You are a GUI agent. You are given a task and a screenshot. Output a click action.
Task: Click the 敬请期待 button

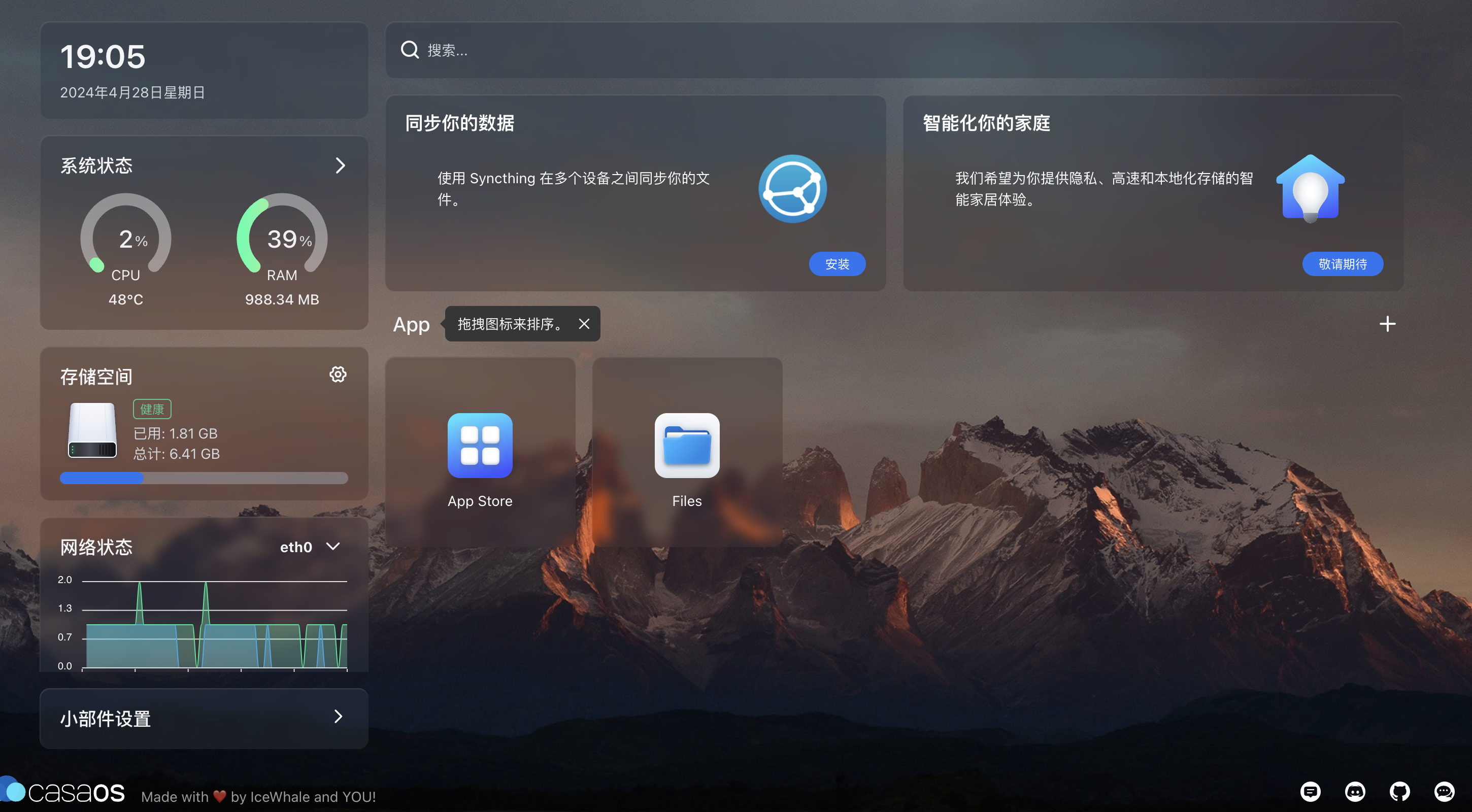[x=1342, y=264]
